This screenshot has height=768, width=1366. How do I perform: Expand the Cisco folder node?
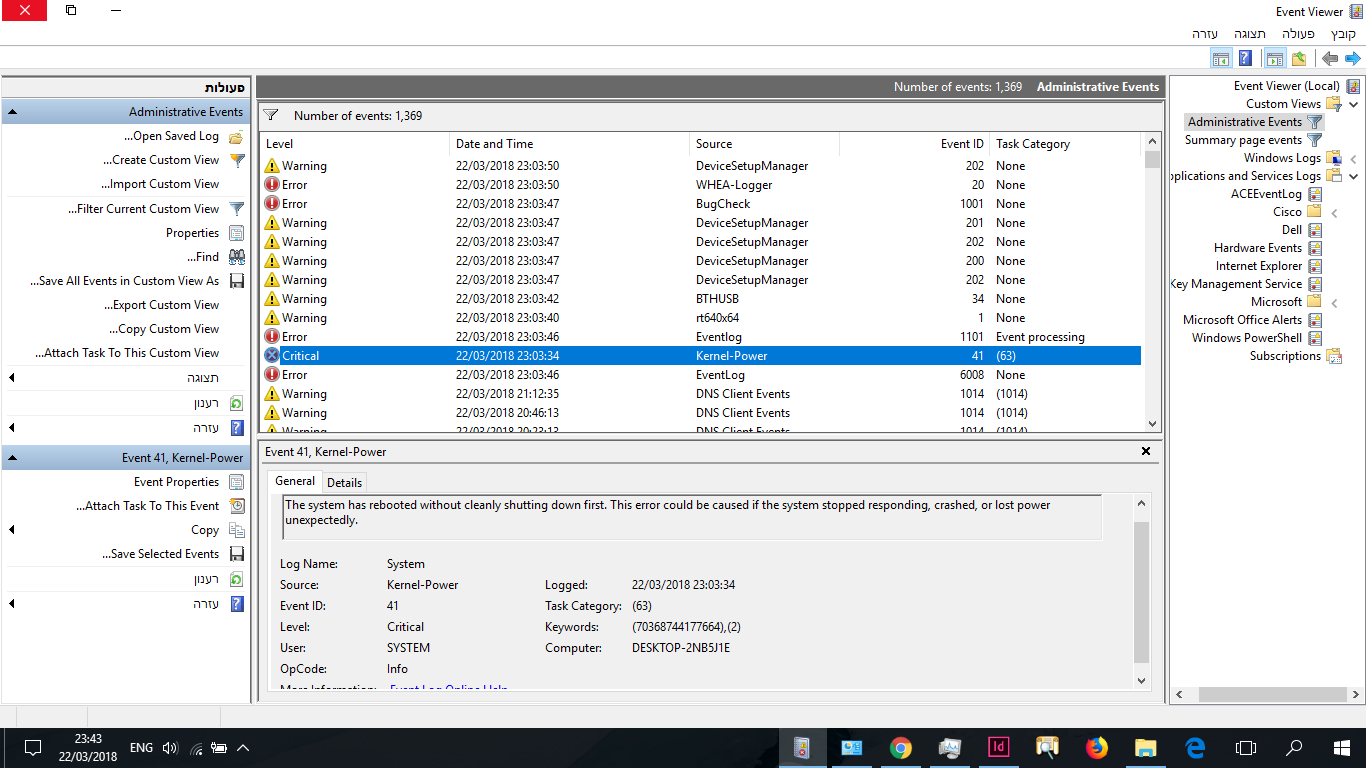pyautogui.click(x=1334, y=213)
